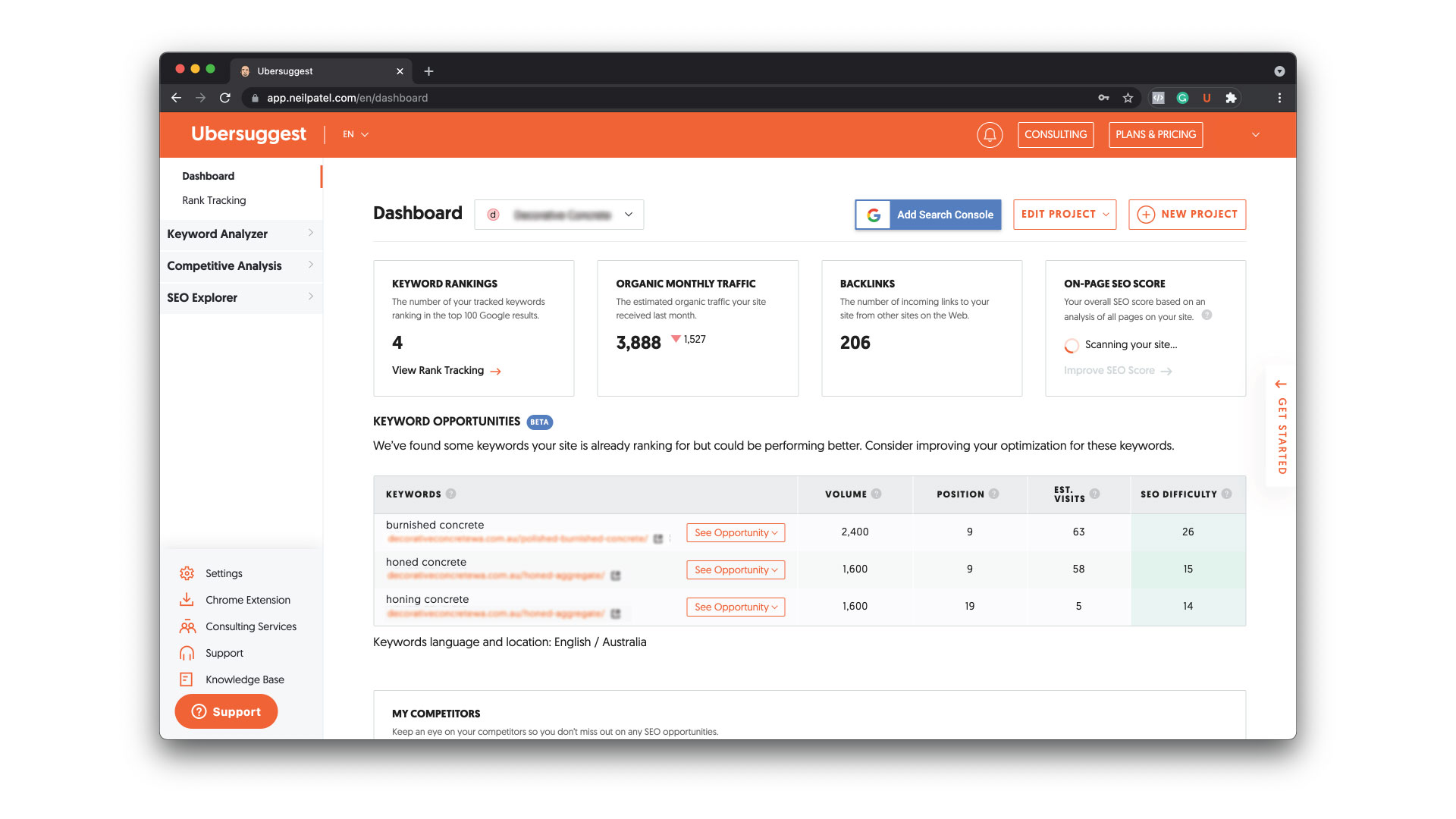Click the browser forward arrow
1456x819 pixels.
click(200, 98)
